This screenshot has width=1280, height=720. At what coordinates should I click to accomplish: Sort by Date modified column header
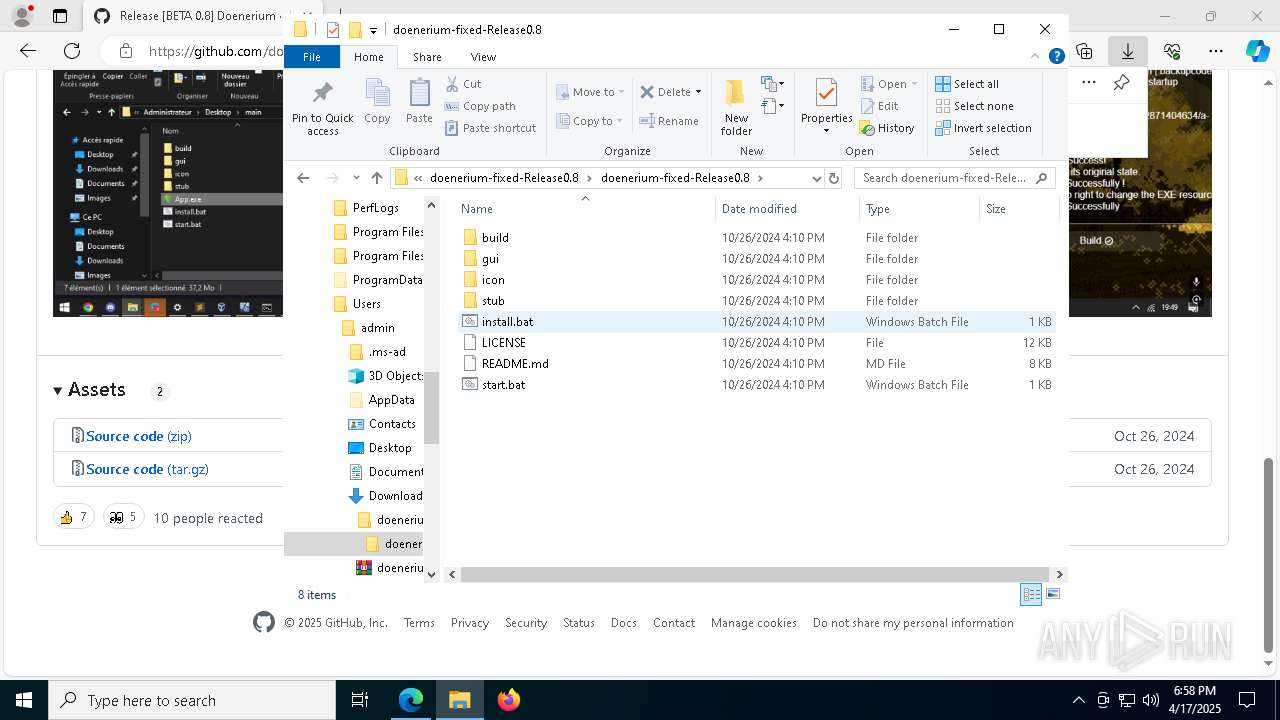tap(787, 209)
